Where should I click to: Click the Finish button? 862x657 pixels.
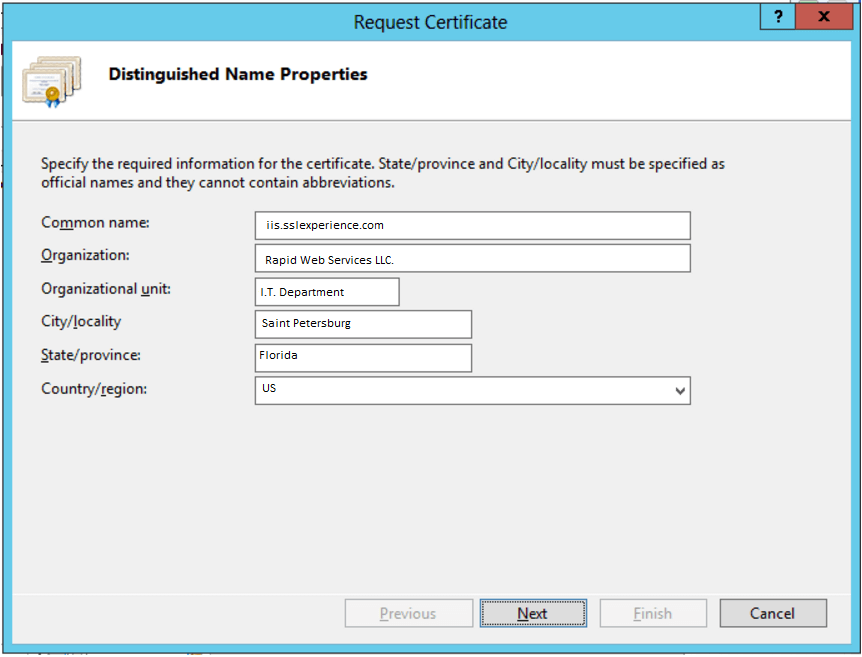pos(652,614)
